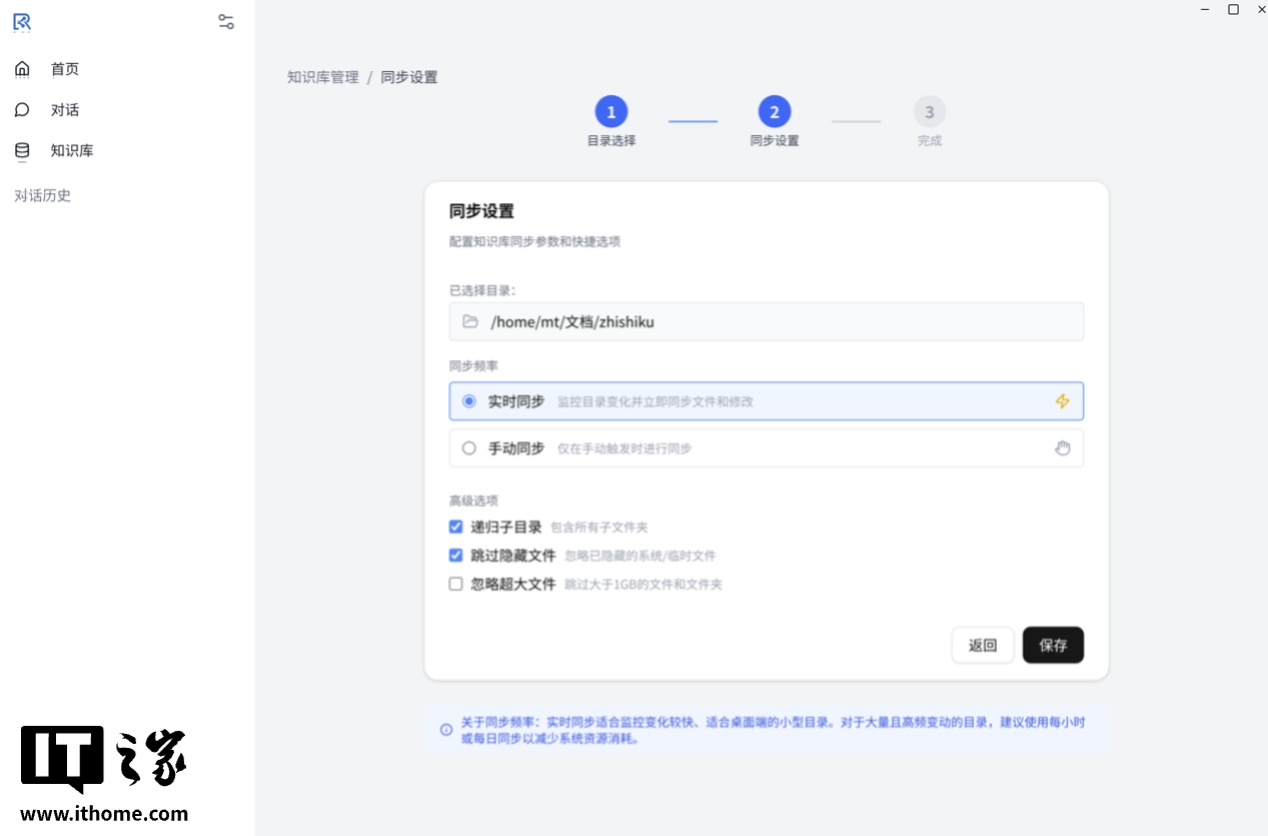Enable 忽略超大文件 option

456,583
